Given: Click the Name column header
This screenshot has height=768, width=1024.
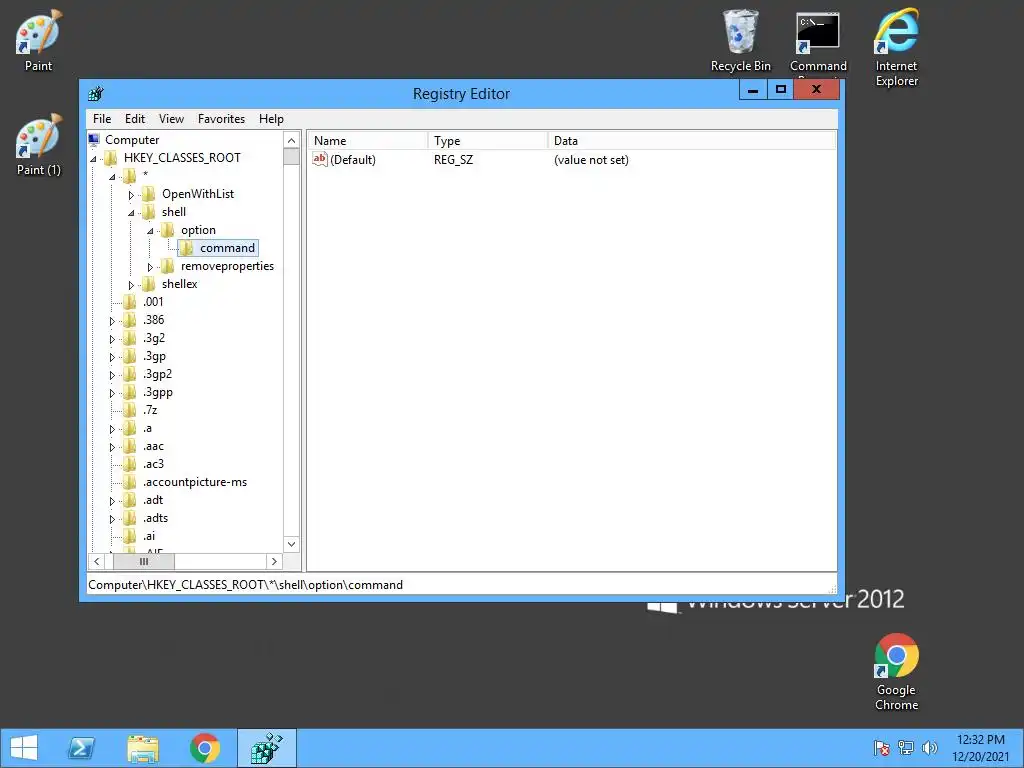Looking at the screenshot, I should [368, 140].
